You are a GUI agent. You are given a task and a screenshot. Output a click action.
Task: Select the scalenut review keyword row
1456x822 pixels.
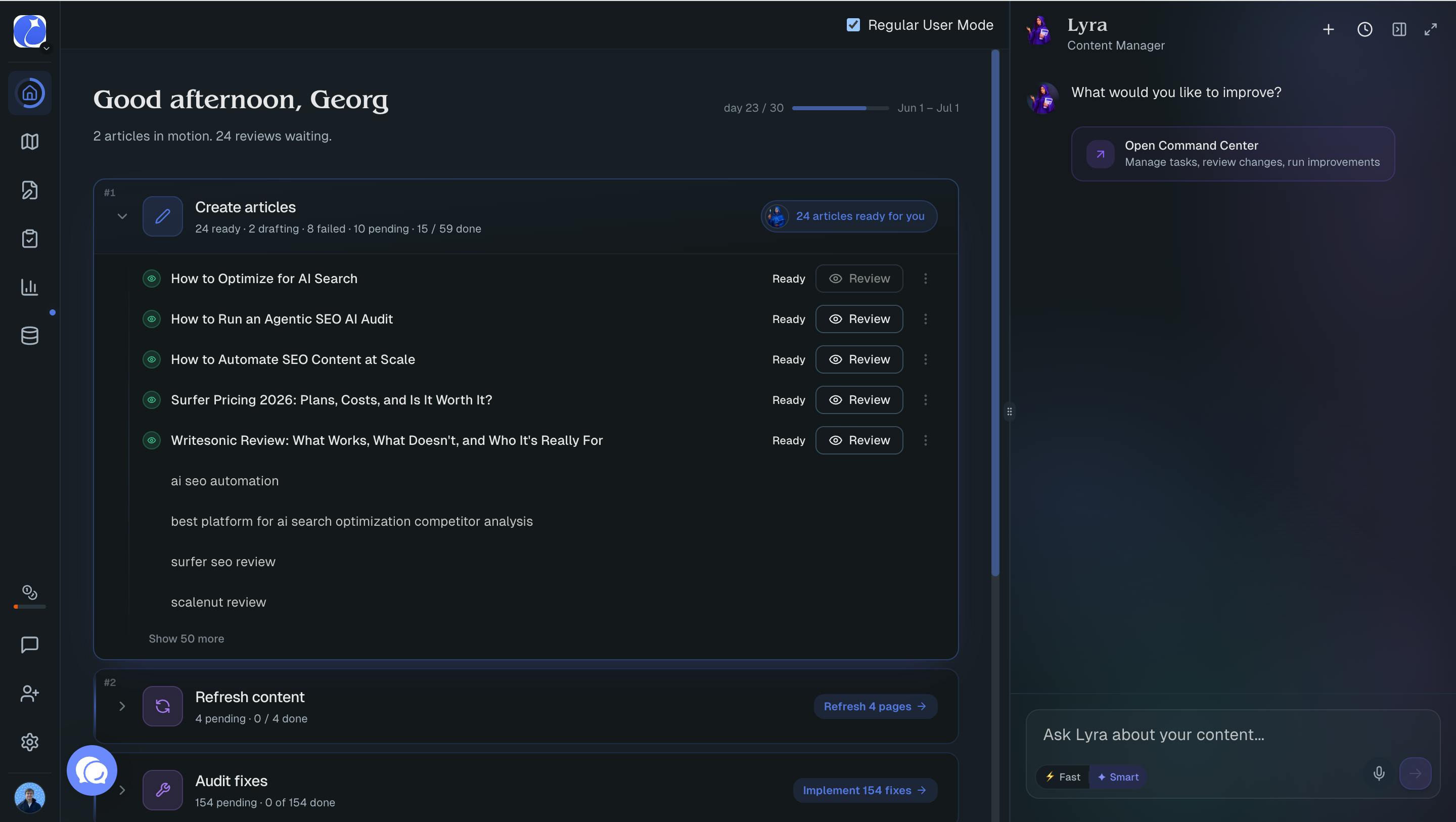pos(219,602)
